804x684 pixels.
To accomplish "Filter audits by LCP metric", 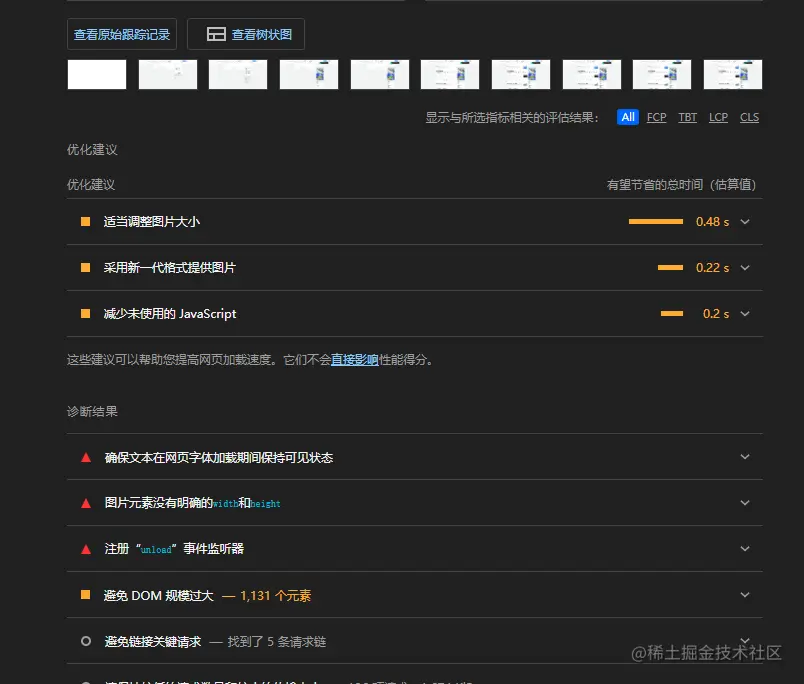I will point(718,117).
